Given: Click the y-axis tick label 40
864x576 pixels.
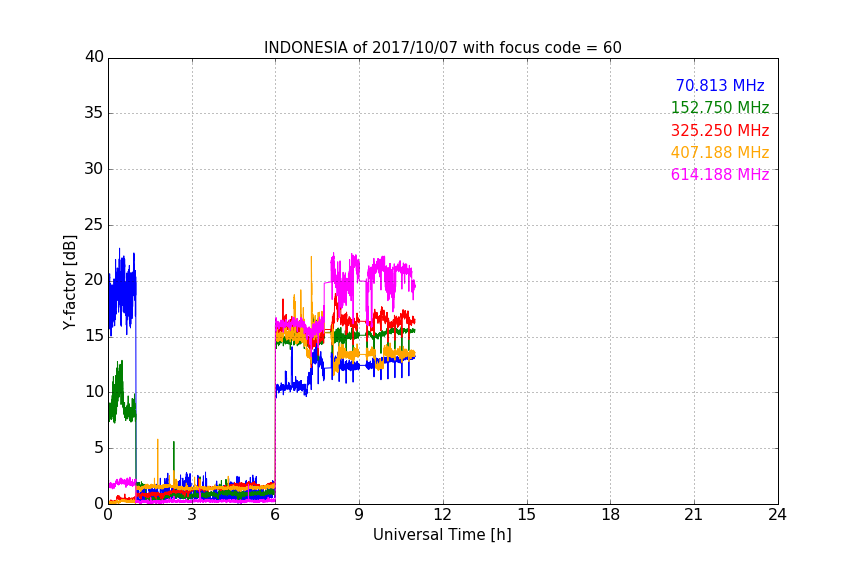Looking at the screenshot, I should pyautogui.click(x=94, y=57).
